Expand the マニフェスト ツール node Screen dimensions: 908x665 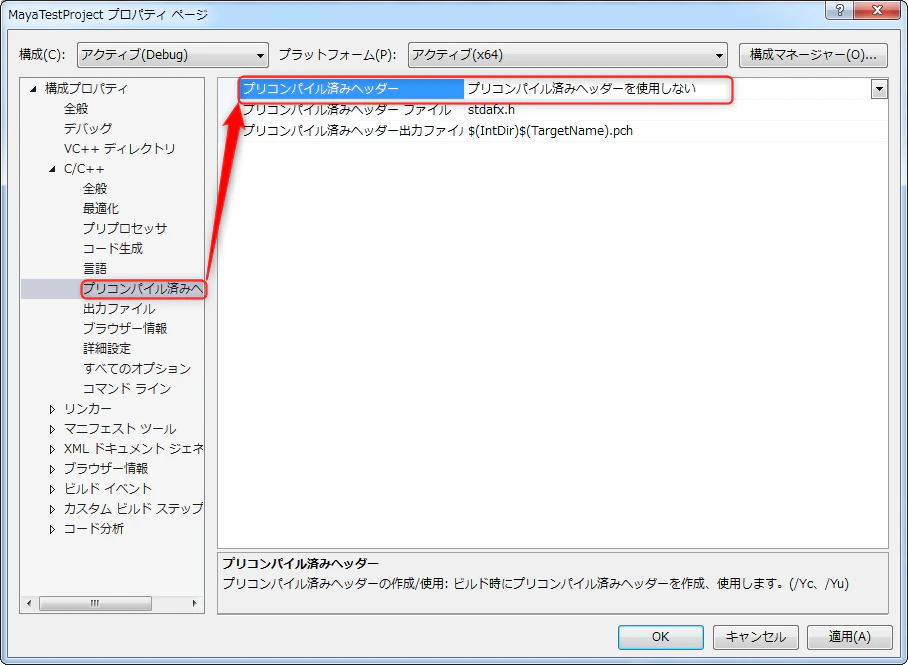pos(52,429)
